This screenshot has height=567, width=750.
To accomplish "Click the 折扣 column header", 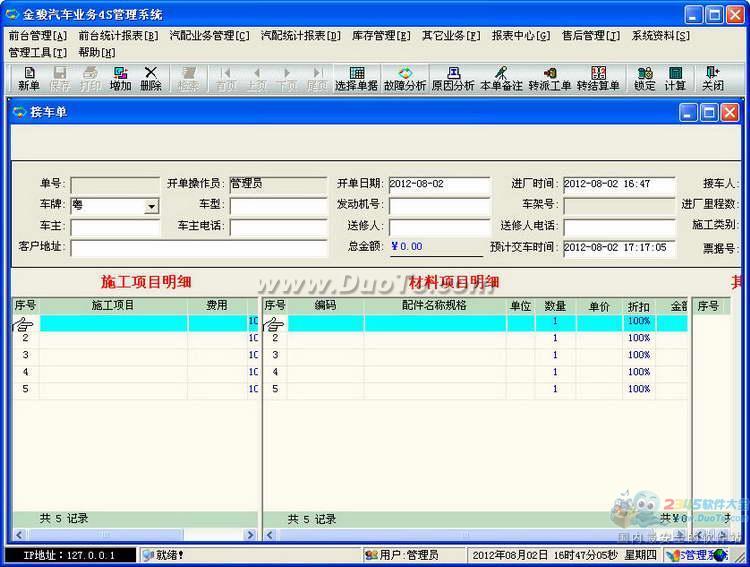I will (639, 306).
